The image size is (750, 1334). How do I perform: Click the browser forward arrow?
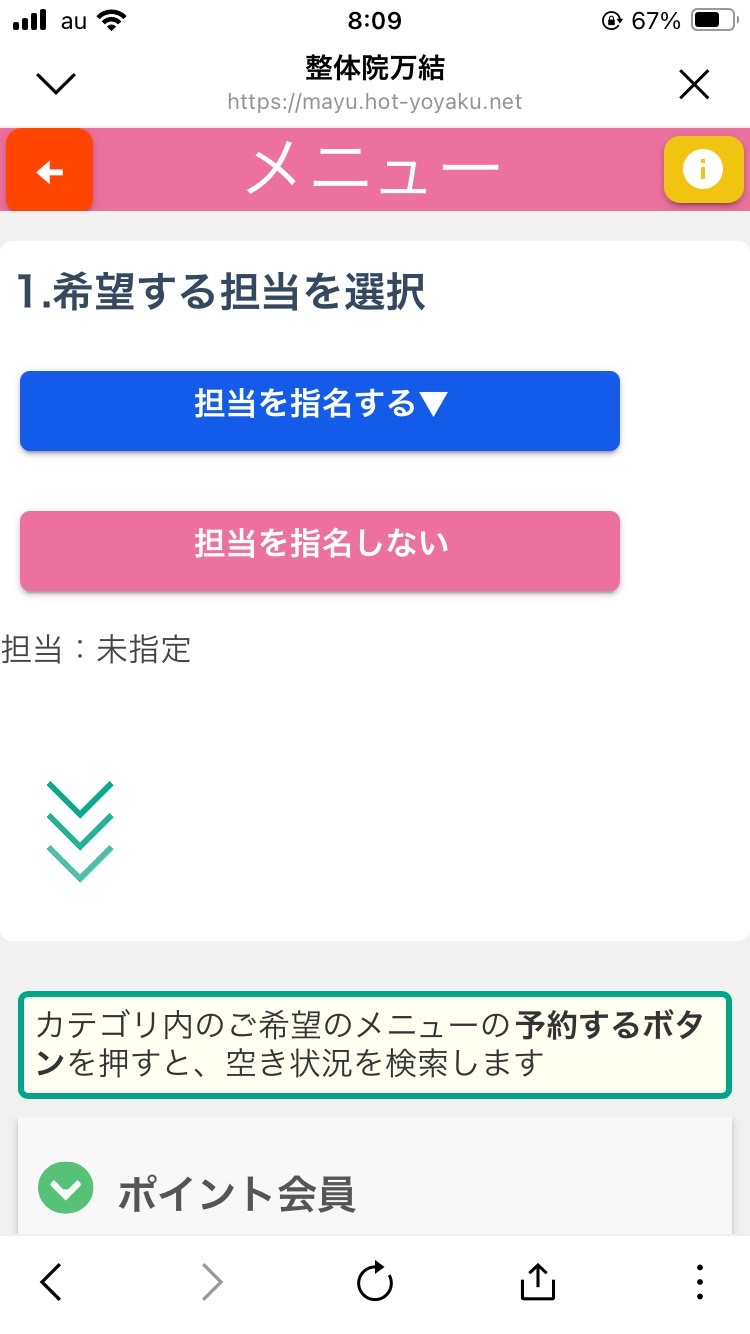pyautogui.click(x=212, y=1281)
